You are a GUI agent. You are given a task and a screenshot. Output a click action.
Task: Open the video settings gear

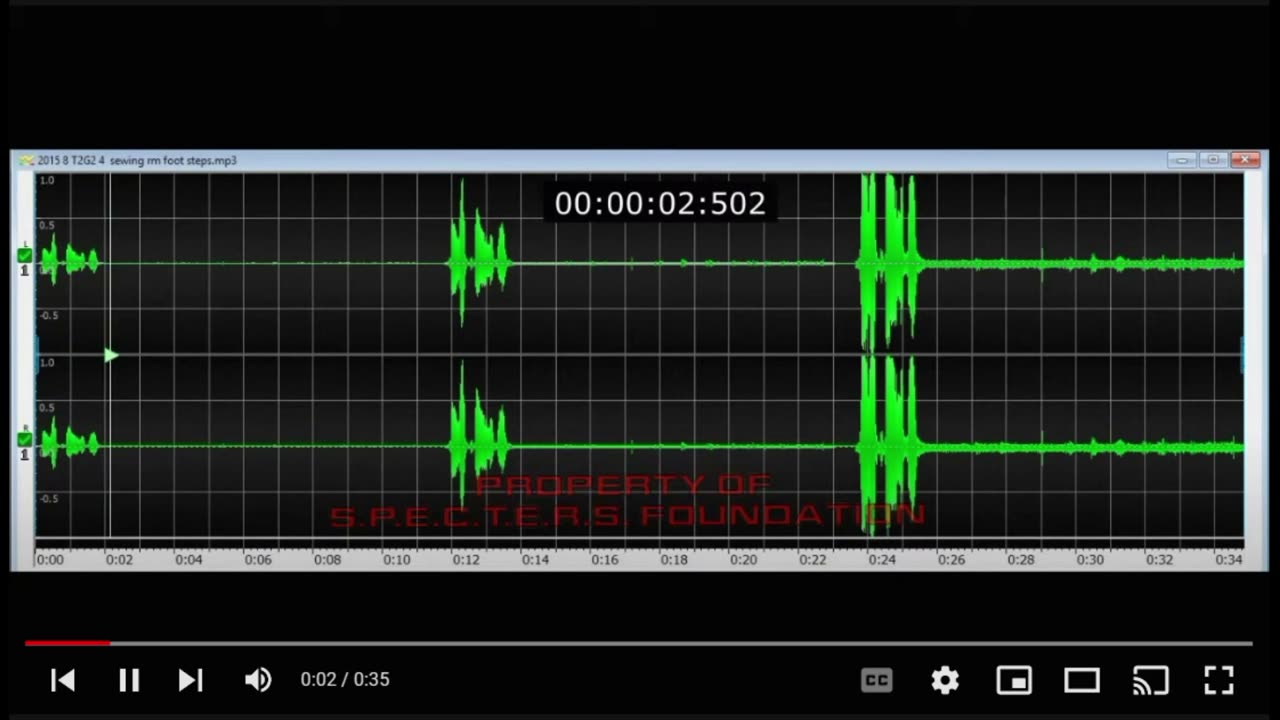pos(945,680)
